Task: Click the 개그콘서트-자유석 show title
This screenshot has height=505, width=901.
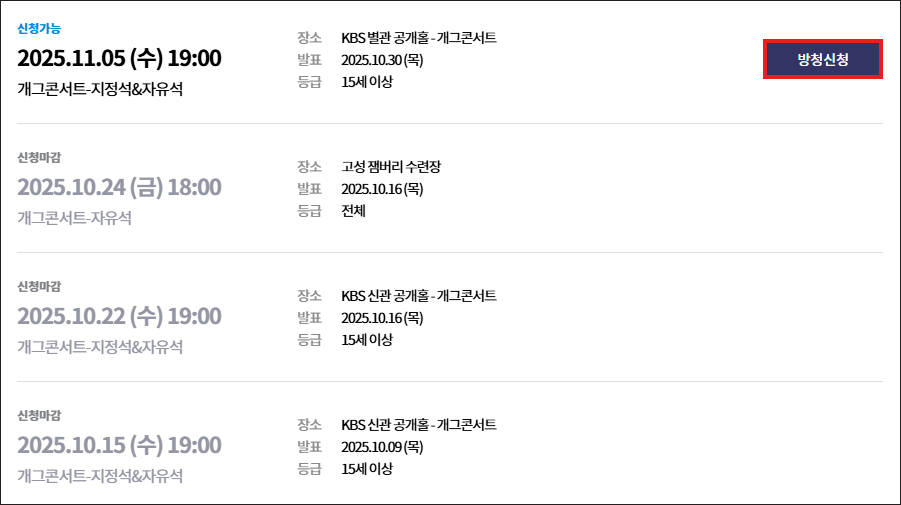Action: (74, 218)
